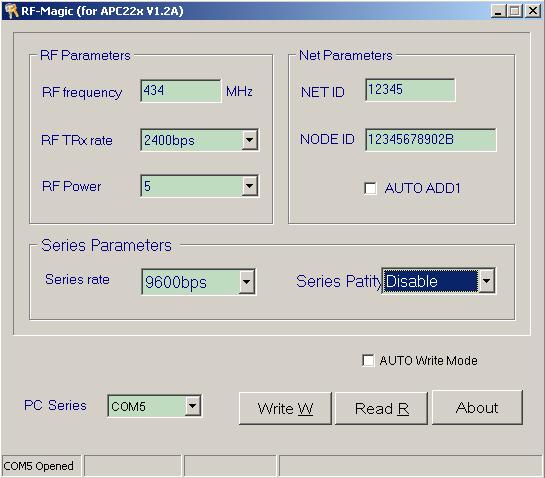Click the RF Parameters group label

[x=85, y=55]
